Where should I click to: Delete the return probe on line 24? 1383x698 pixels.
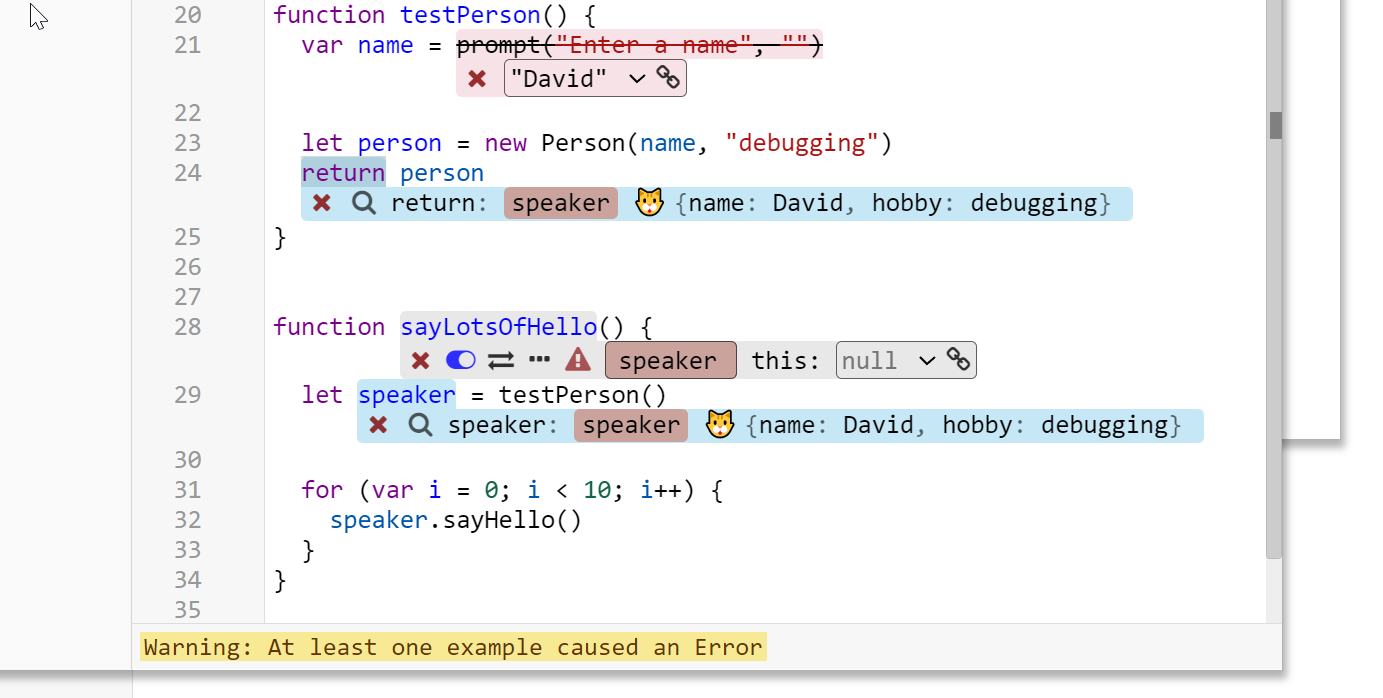[321, 203]
